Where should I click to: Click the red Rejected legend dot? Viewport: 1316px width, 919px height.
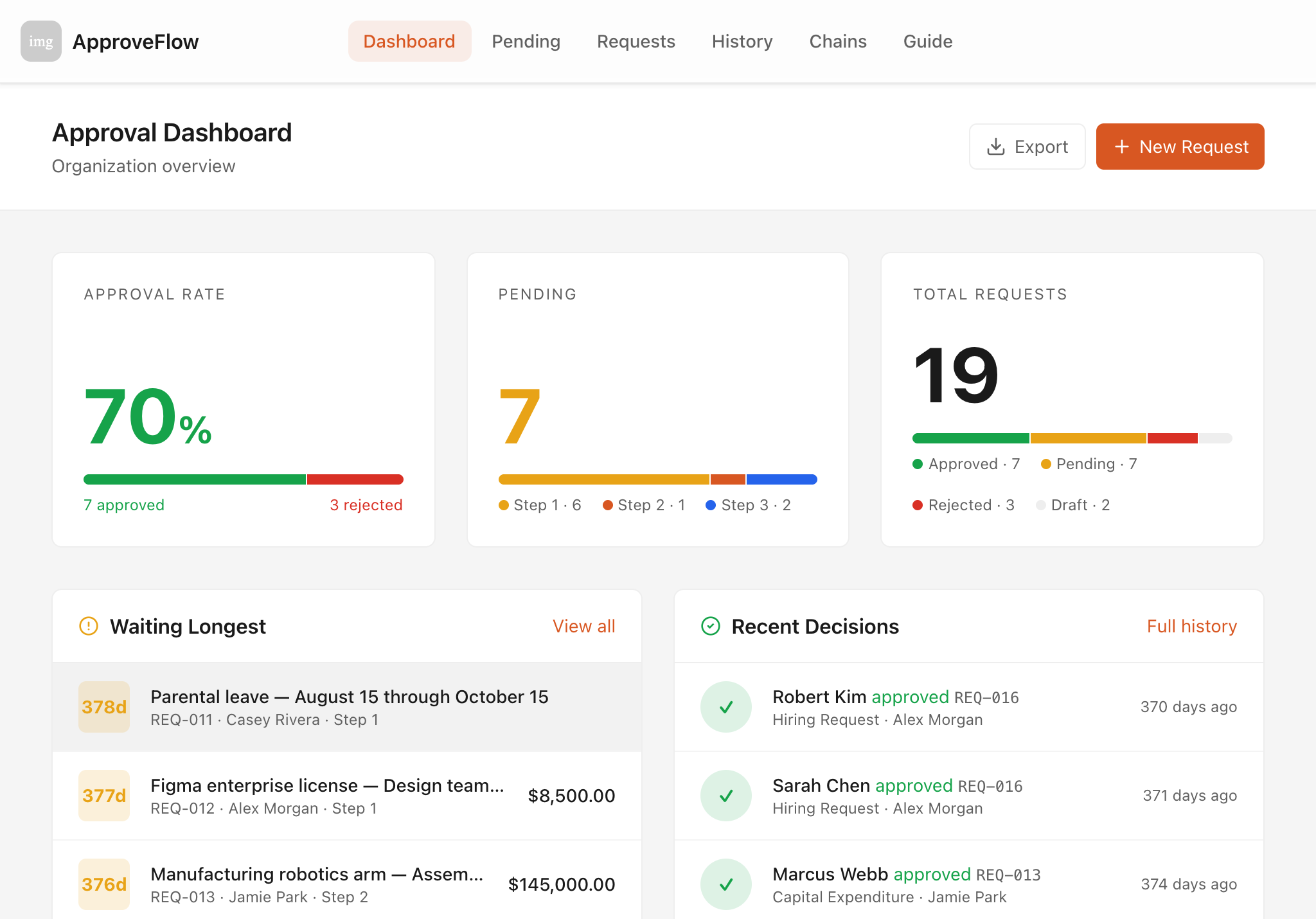[x=918, y=505]
